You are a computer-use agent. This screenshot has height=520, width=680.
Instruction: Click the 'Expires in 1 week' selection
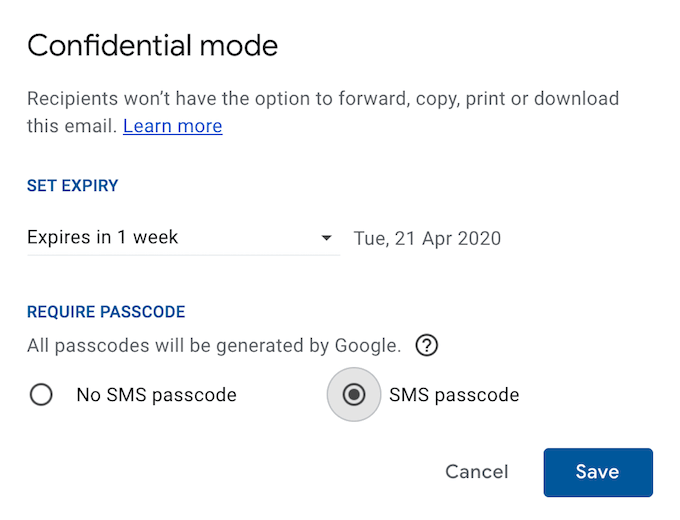[103, 238]
